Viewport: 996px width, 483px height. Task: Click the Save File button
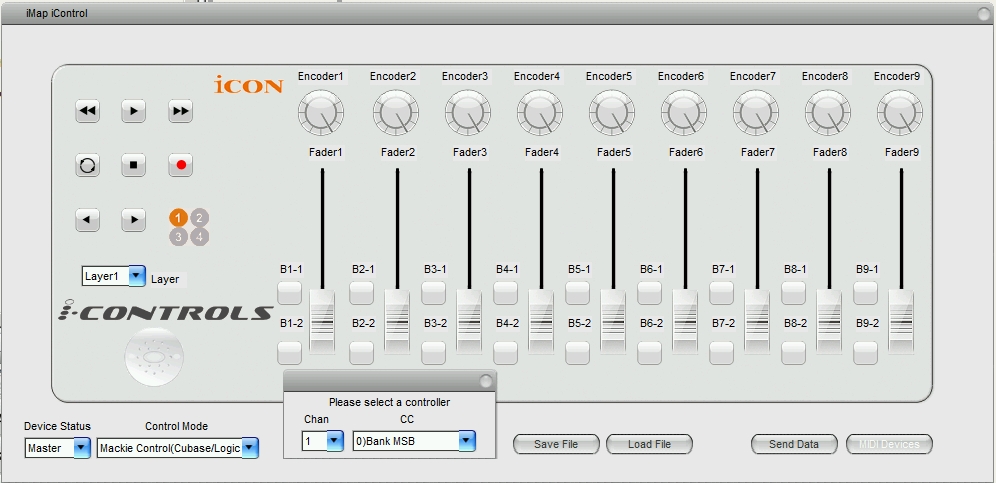coord(556,444)
